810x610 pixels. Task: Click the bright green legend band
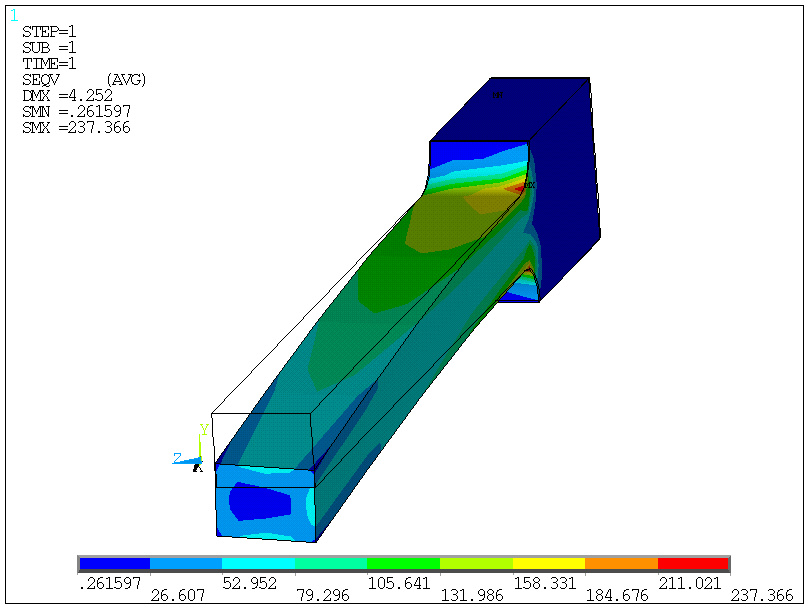403,564
